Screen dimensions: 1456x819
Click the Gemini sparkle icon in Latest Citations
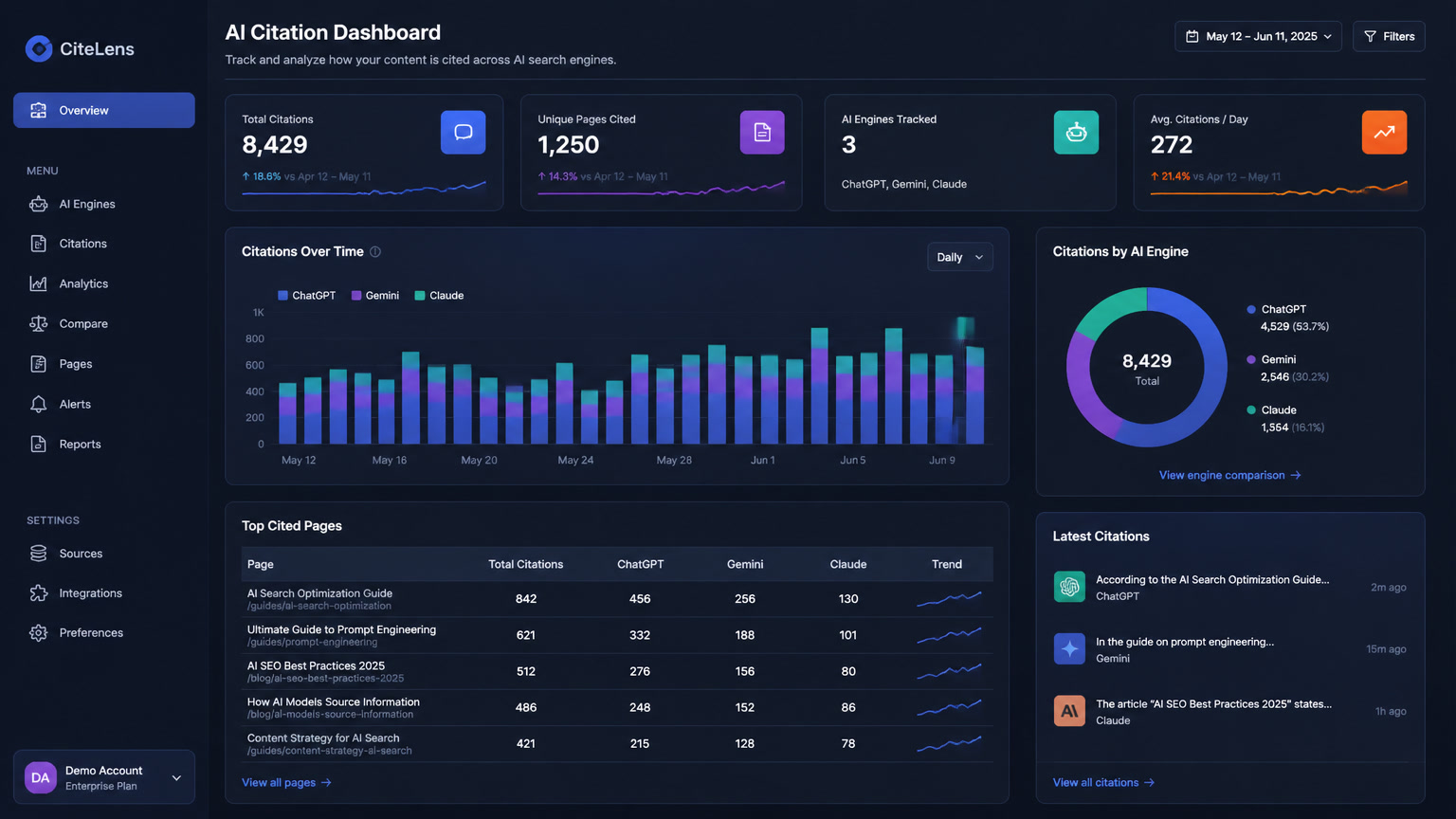(x=1069, y=649)
